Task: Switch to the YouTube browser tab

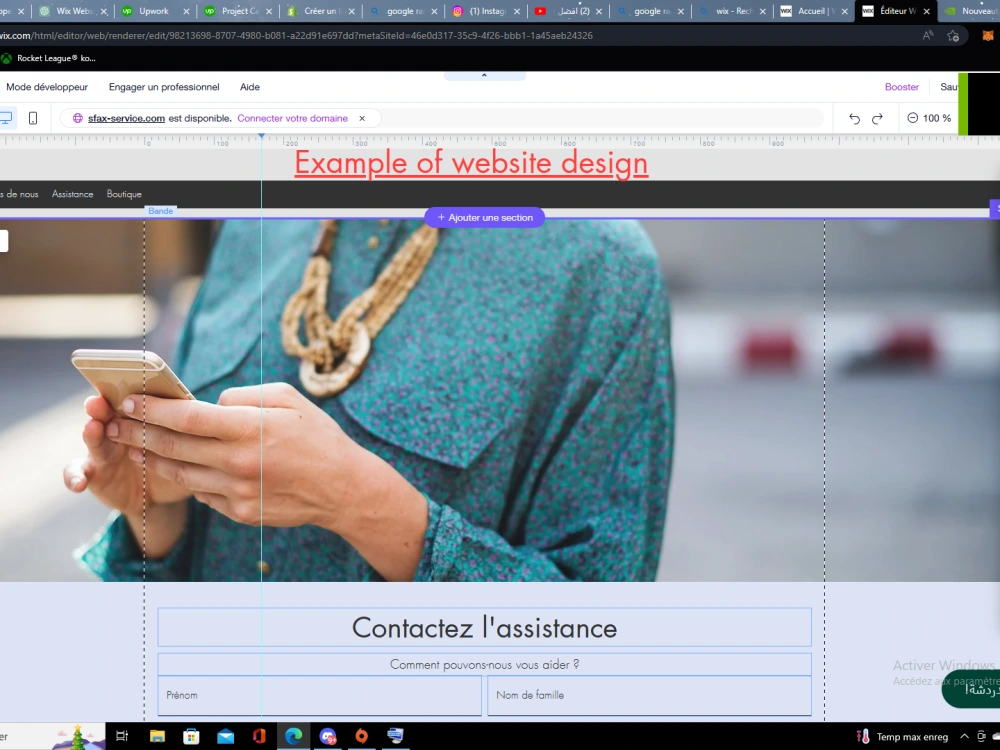Action: click(x=569, y=11)
